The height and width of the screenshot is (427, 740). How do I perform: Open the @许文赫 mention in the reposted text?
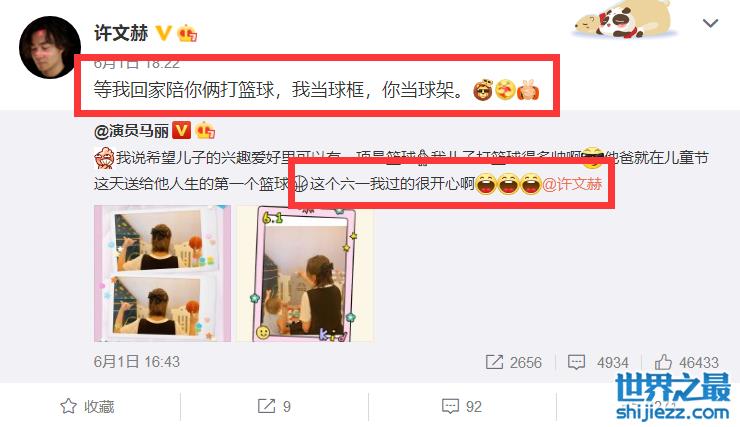(x=572, y=184)
